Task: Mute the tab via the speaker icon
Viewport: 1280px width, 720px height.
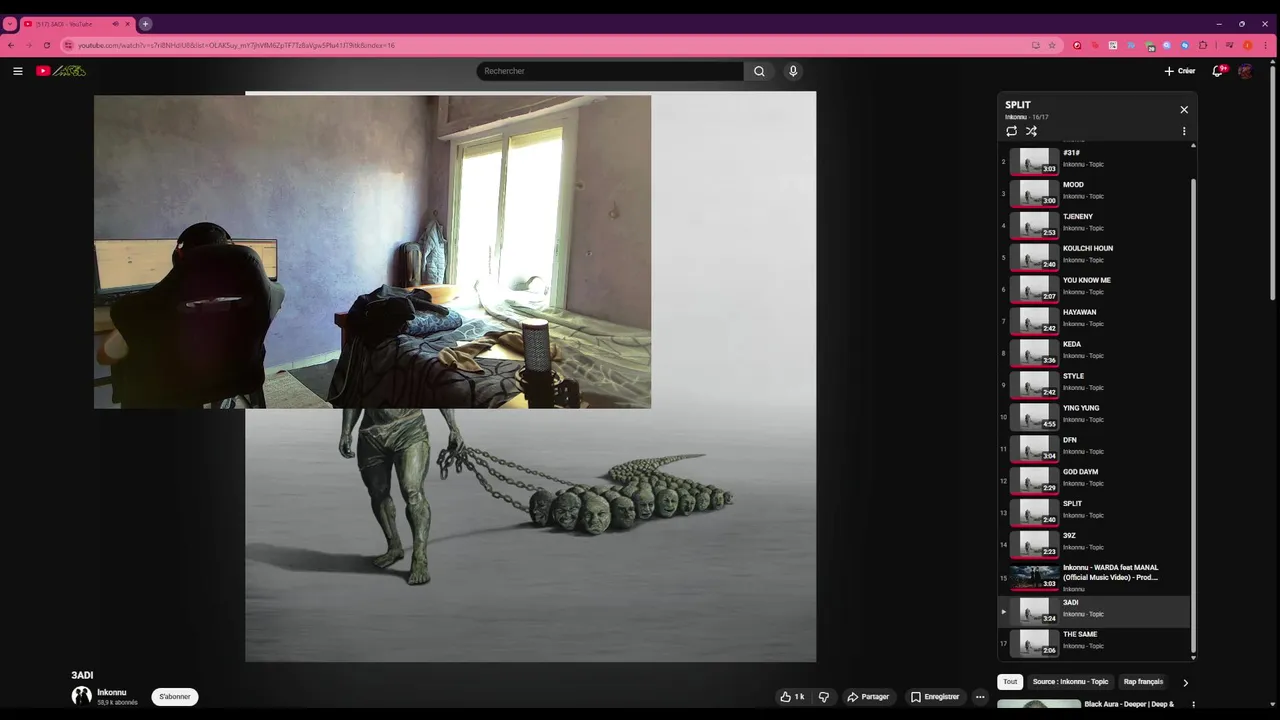Action: [115, 24]
